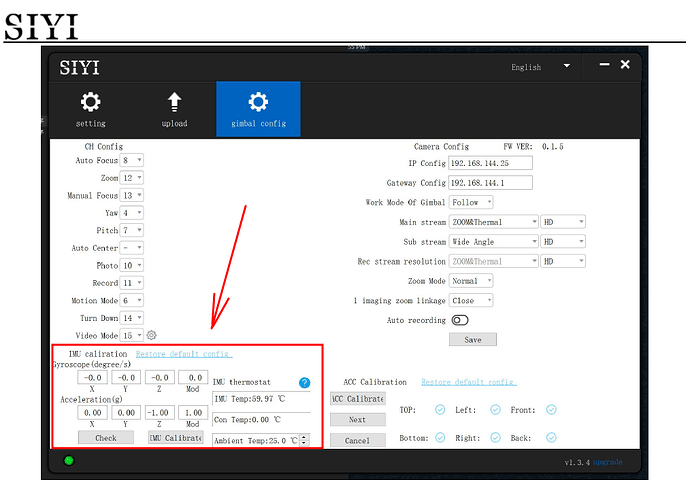Click the ACC Calibrate button

coord(358,398)
